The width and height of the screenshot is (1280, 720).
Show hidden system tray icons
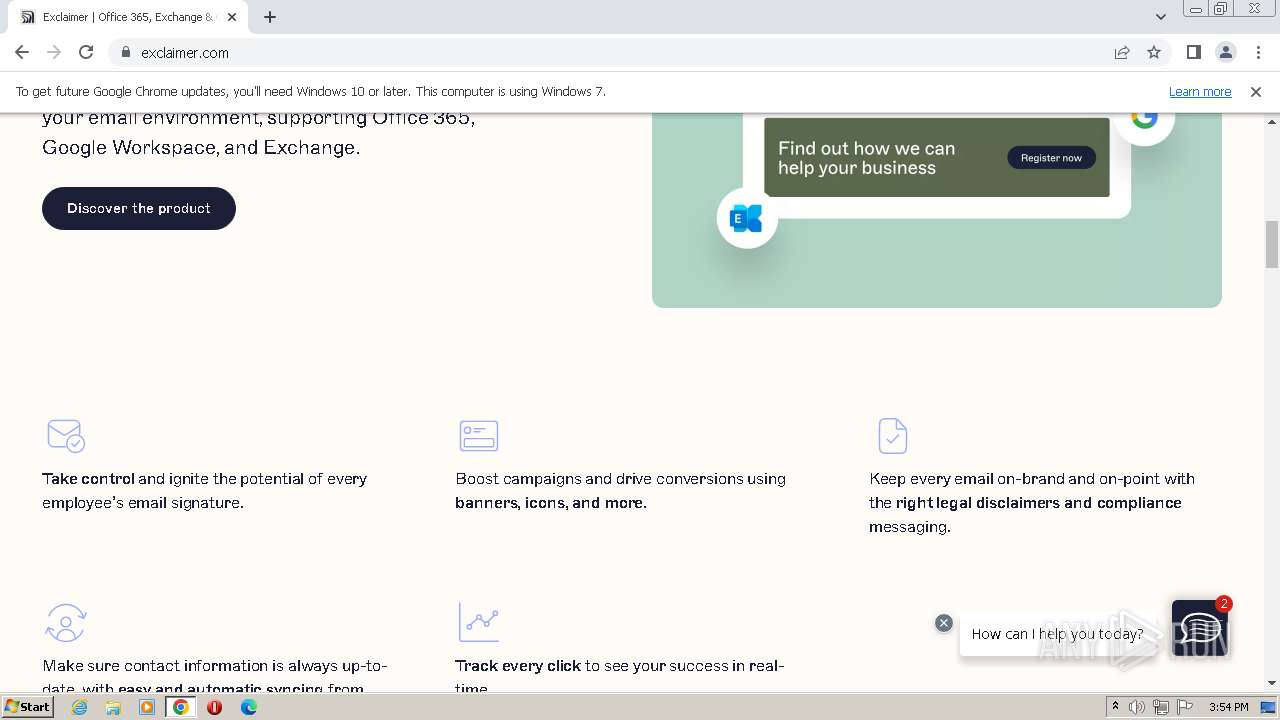pyautogui.click(x=1115, y=707)
